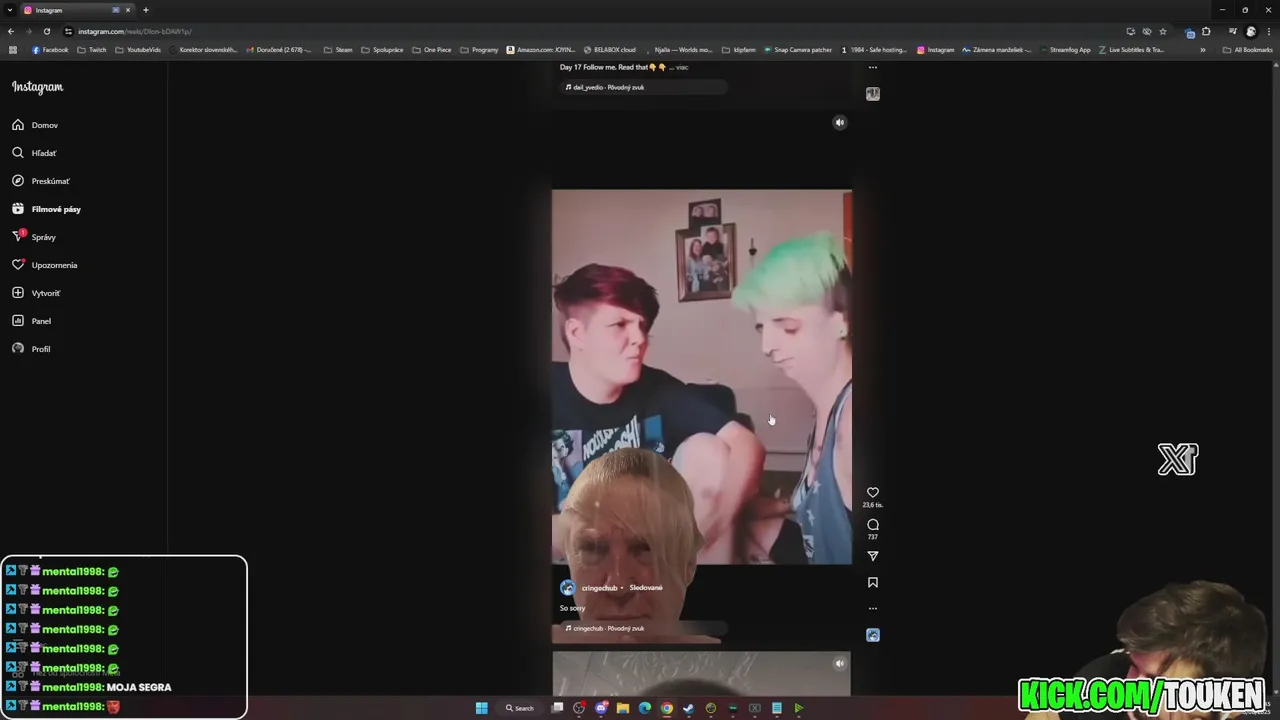Open the browser apps grid
The image size is (1280, 720).
coord(13,50)
